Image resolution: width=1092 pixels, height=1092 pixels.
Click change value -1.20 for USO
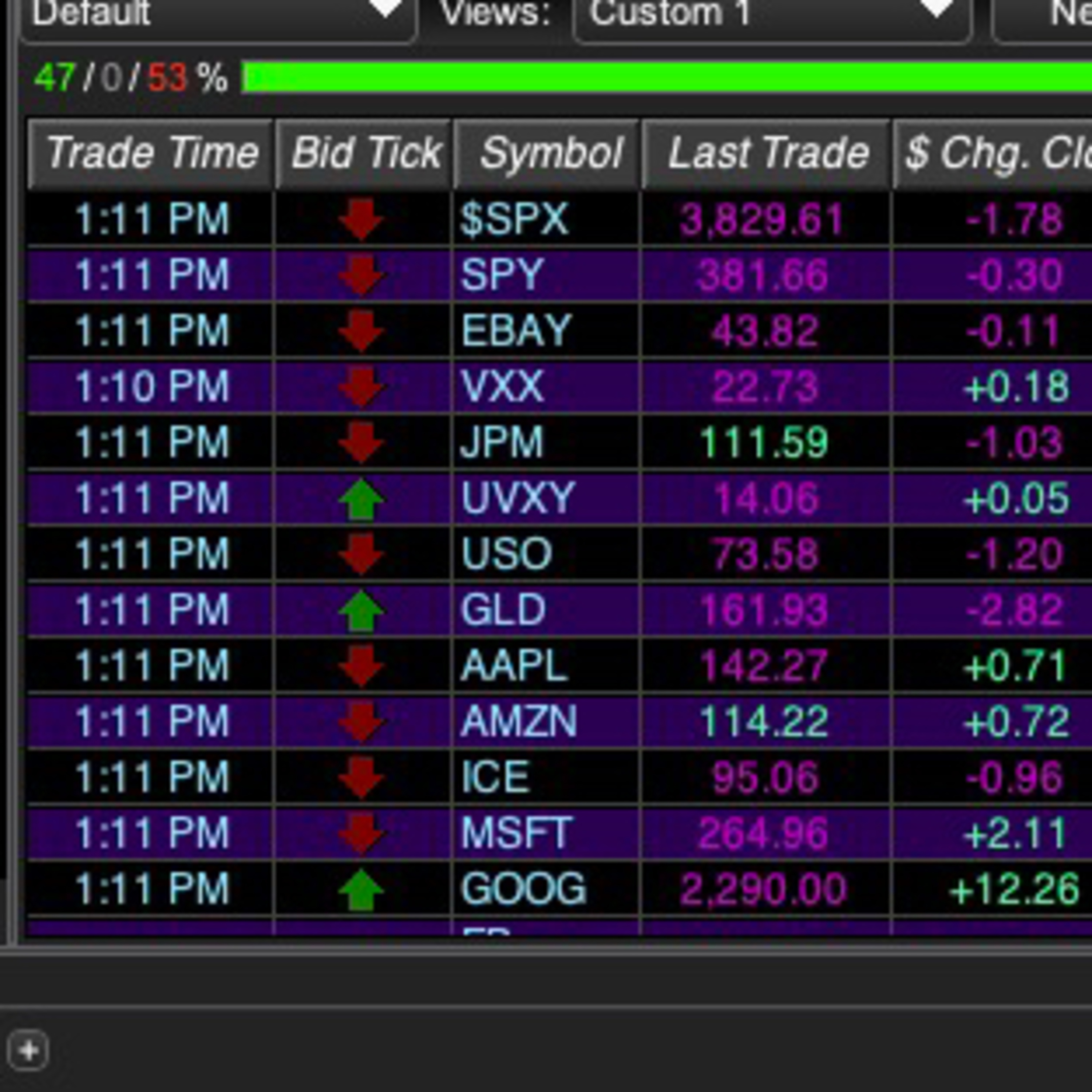pos(1014,554)
